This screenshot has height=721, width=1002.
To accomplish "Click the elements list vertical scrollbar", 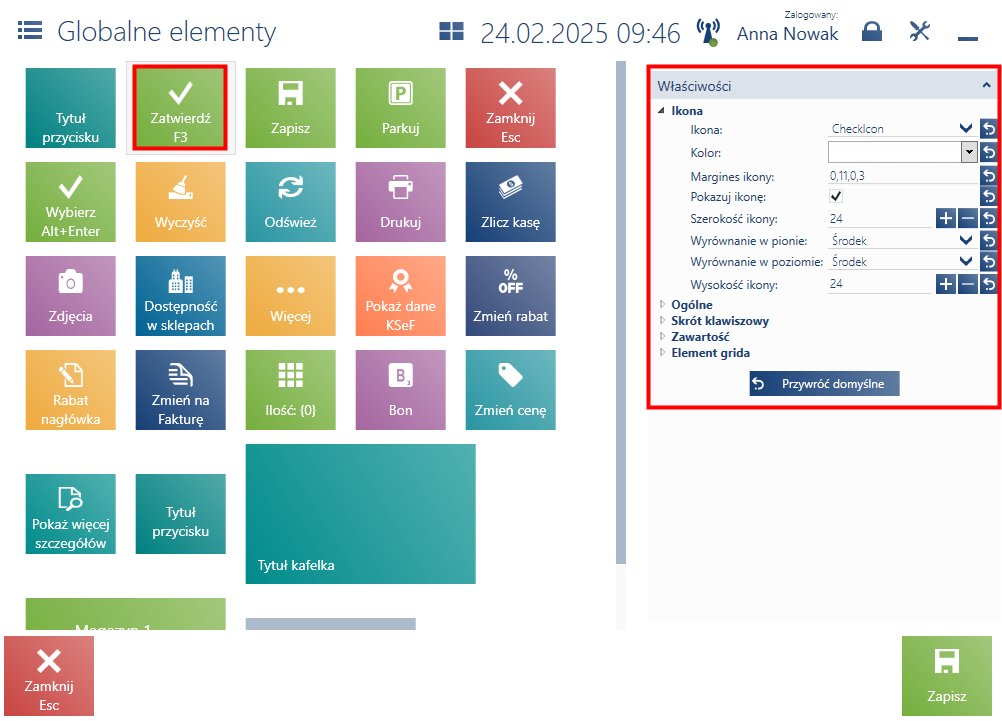I will tap(620, 313).
